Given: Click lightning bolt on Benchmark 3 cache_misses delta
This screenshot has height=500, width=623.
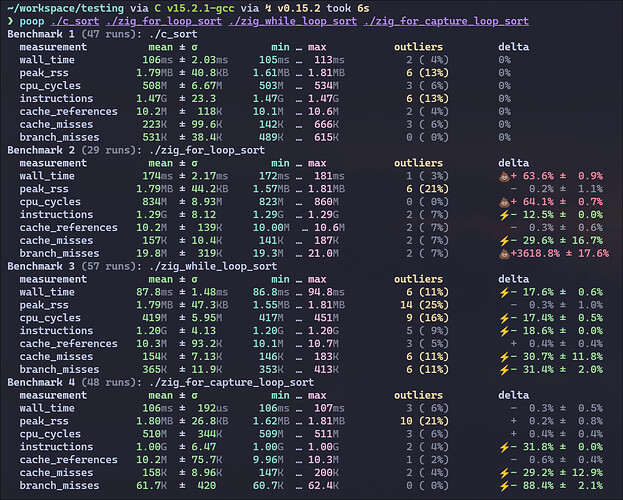Looking at the screenshot, I should click(x=503, y=357).
